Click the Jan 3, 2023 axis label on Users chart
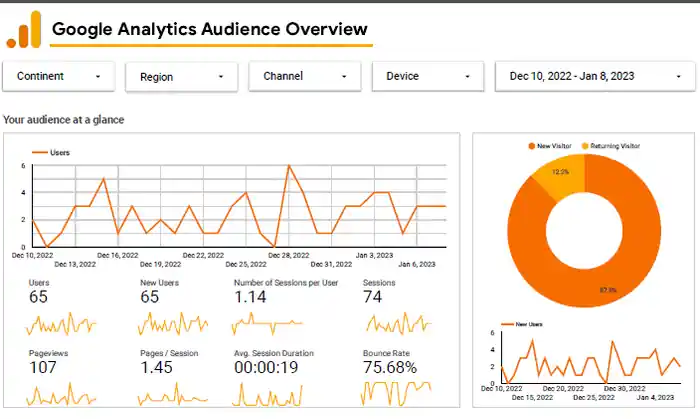 click(374, 255)
